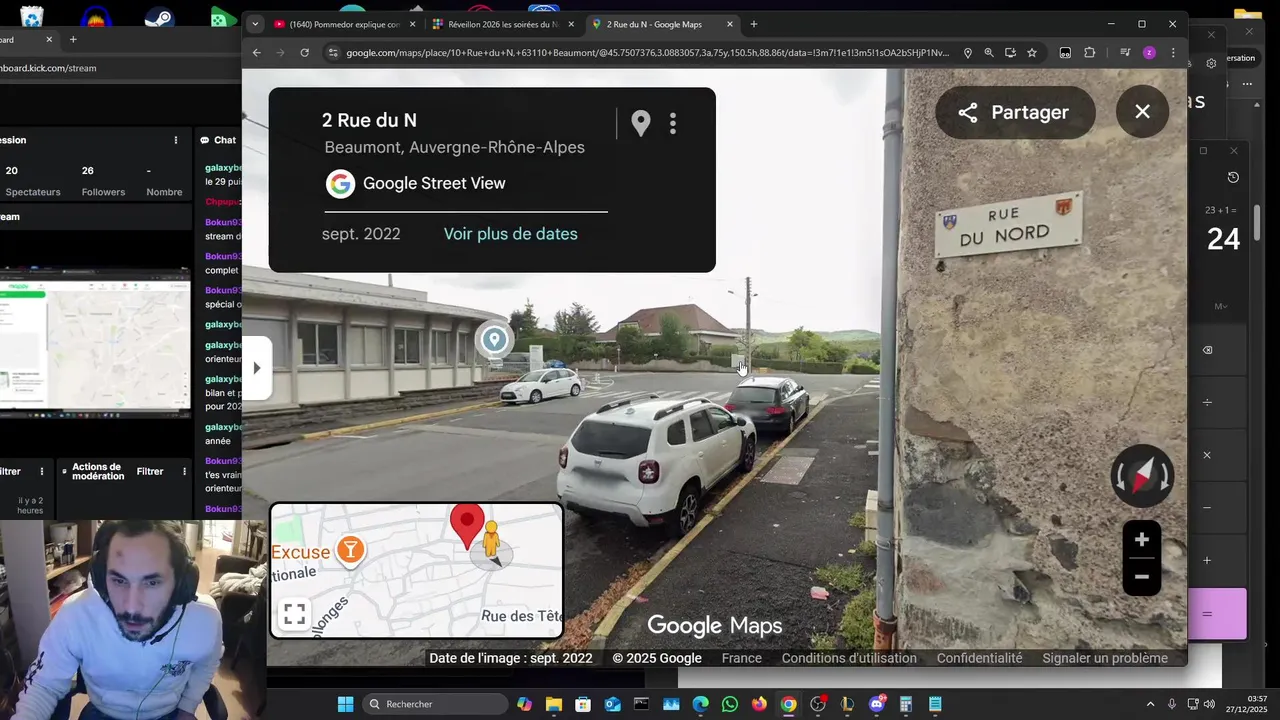Click the Calculator equals button
The width and height of the screenshot is (1280, 720).
pyautogui.click(x=1216, y=613)
